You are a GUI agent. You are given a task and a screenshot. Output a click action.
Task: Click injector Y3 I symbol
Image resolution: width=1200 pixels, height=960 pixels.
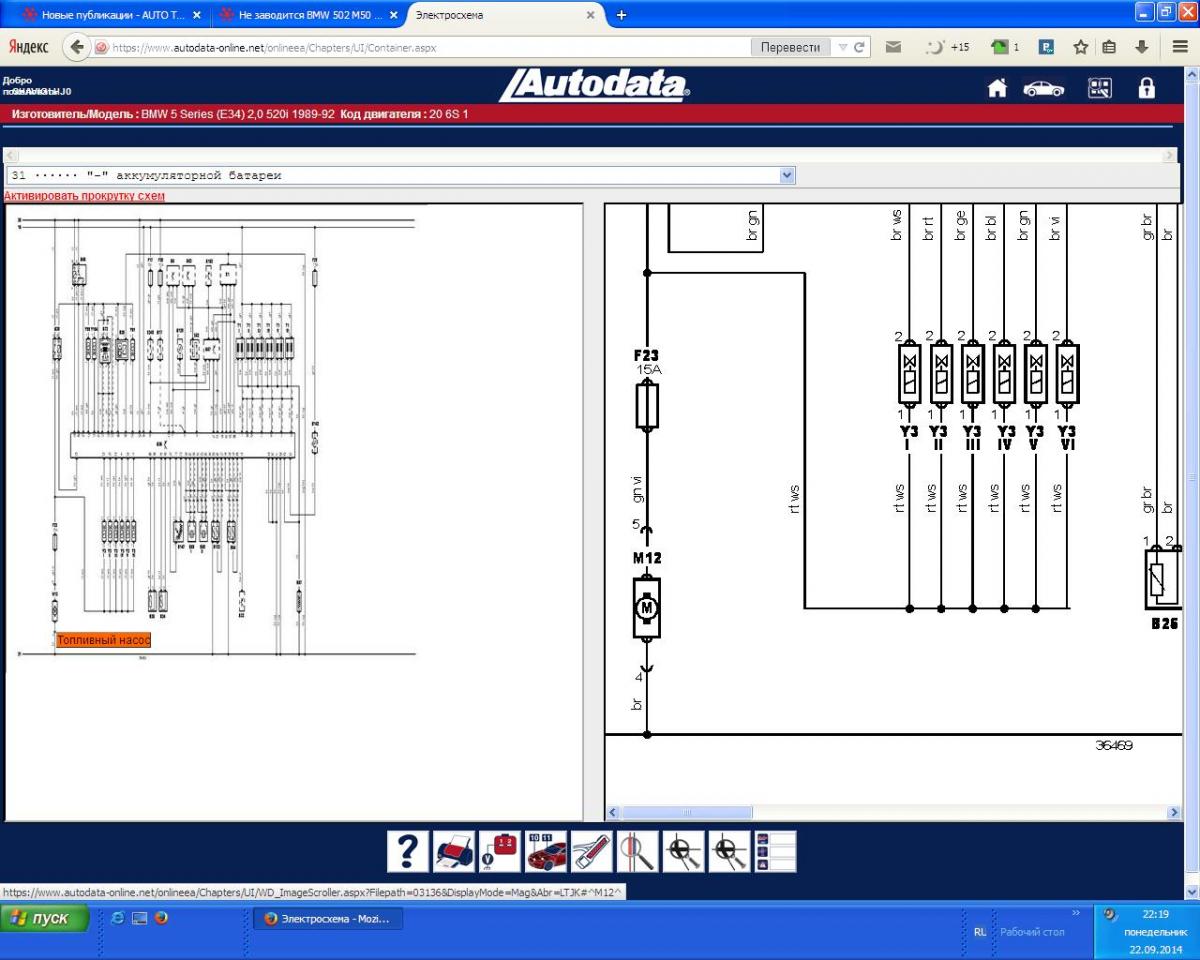click(910, 374)
